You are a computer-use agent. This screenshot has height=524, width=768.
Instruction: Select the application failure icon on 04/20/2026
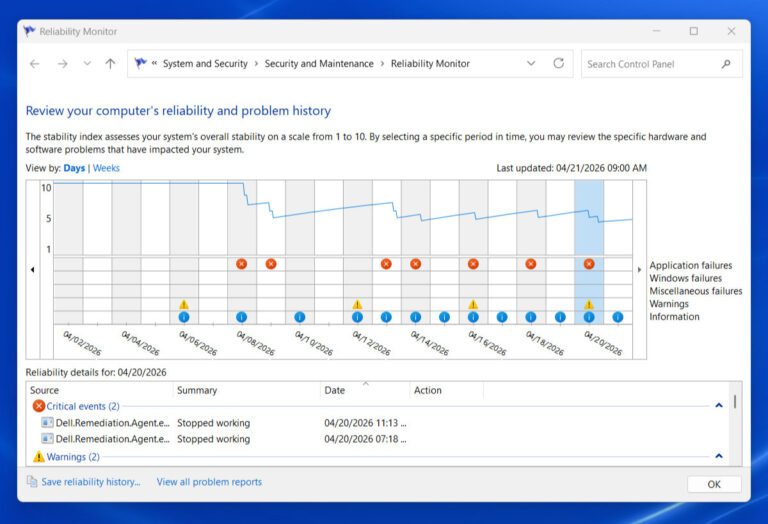click(589, 264)
